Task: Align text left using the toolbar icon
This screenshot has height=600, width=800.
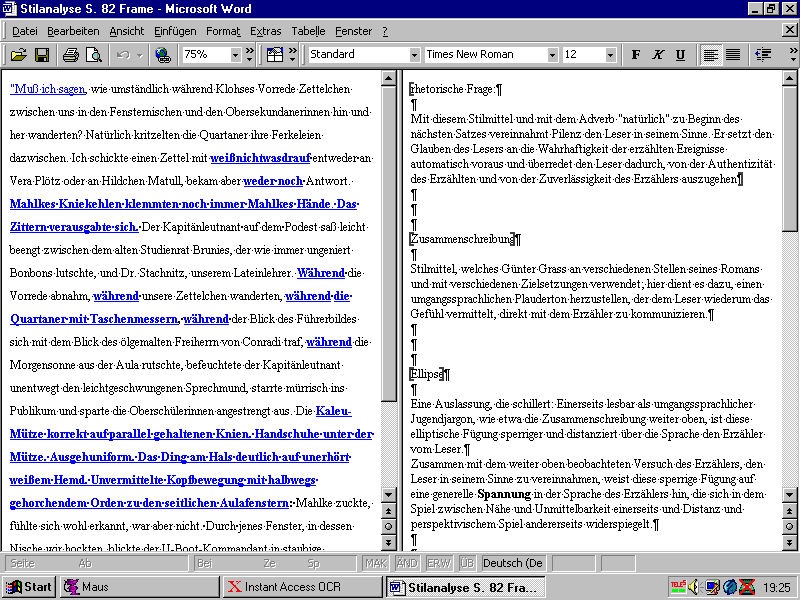Action: (711, 54)
